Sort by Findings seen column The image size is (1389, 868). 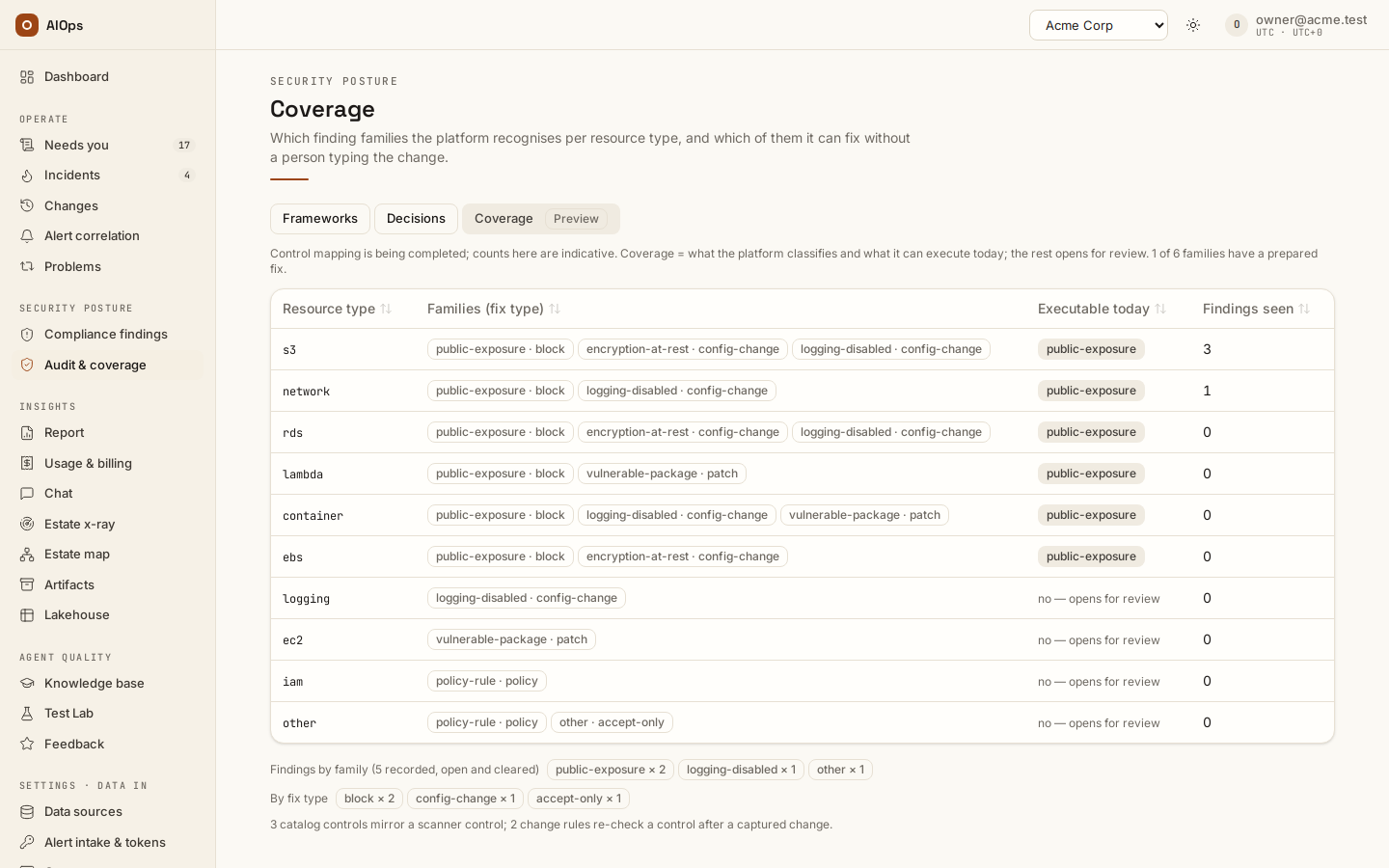click(1257, 309)
